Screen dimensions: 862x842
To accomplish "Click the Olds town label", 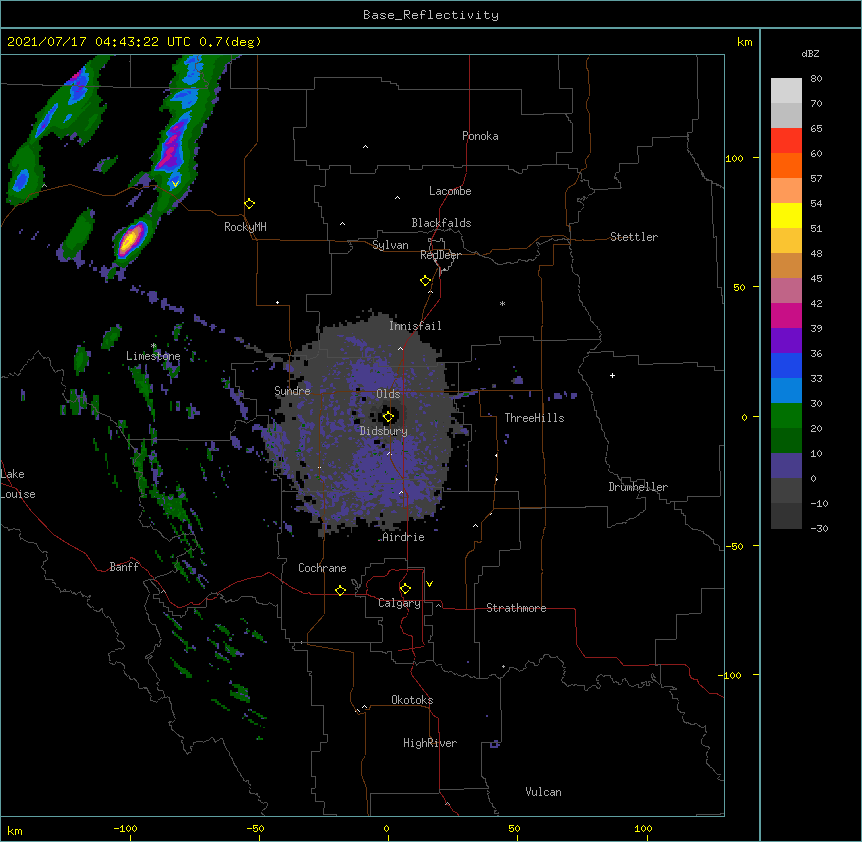I will (x=388, y=394).
